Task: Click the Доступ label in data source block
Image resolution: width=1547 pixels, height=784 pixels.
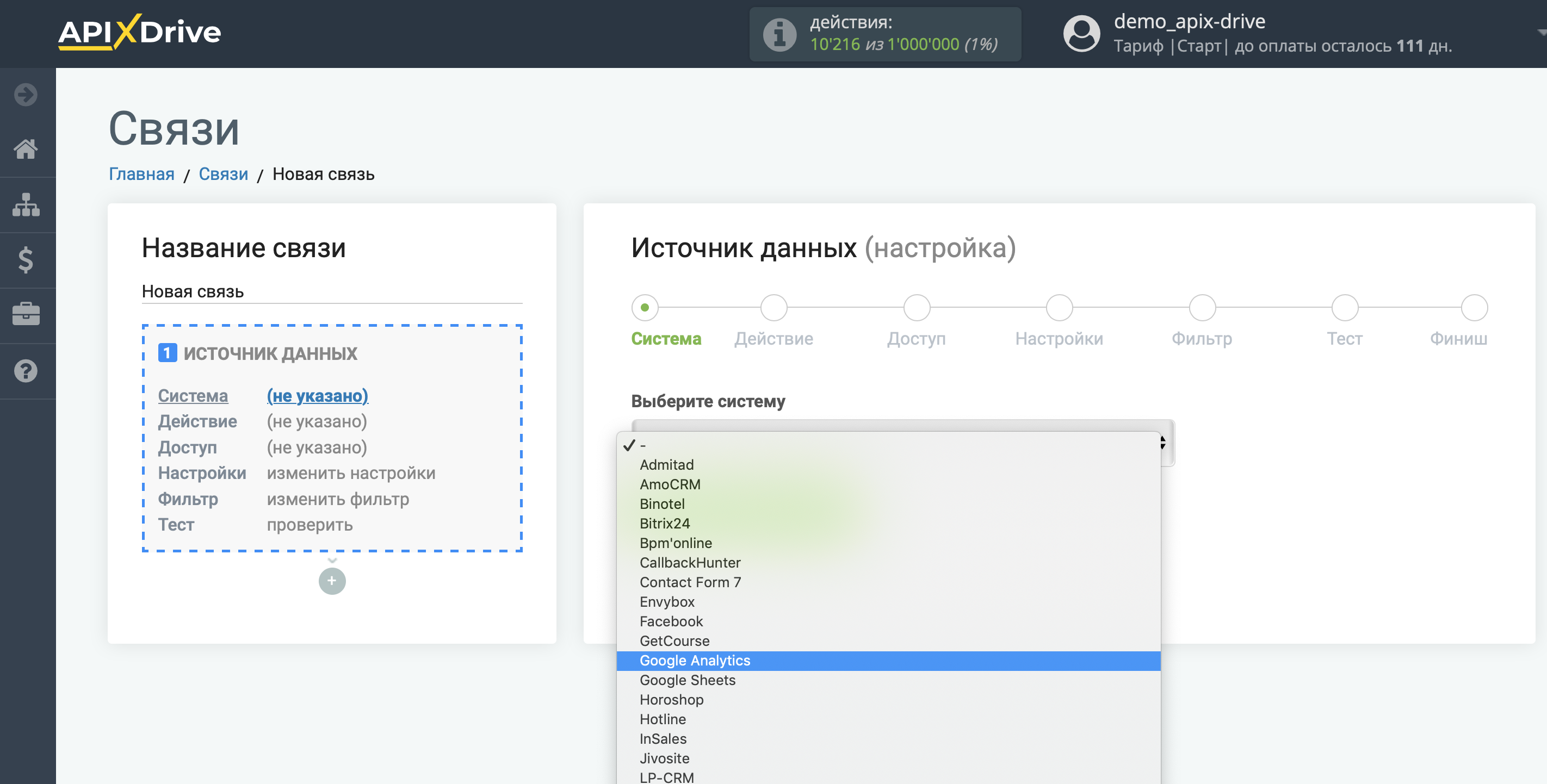Action: (x=187, y=447)
